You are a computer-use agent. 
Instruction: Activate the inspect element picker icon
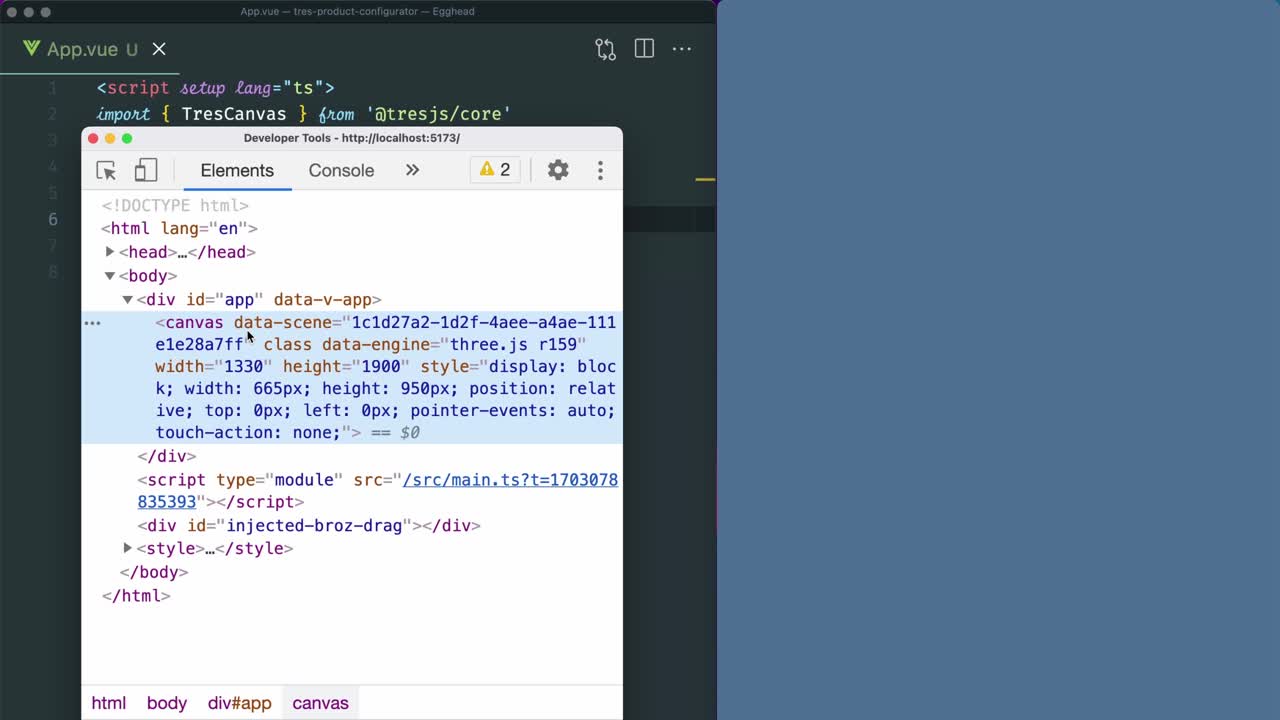[106, 170]
